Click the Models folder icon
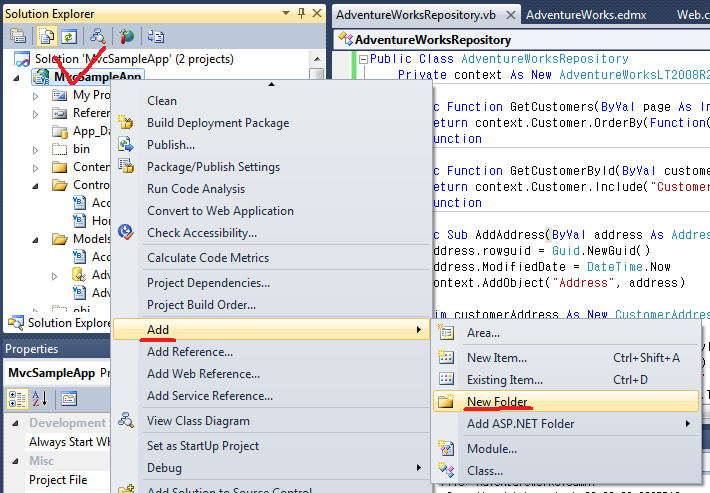 tap(59, 239)
